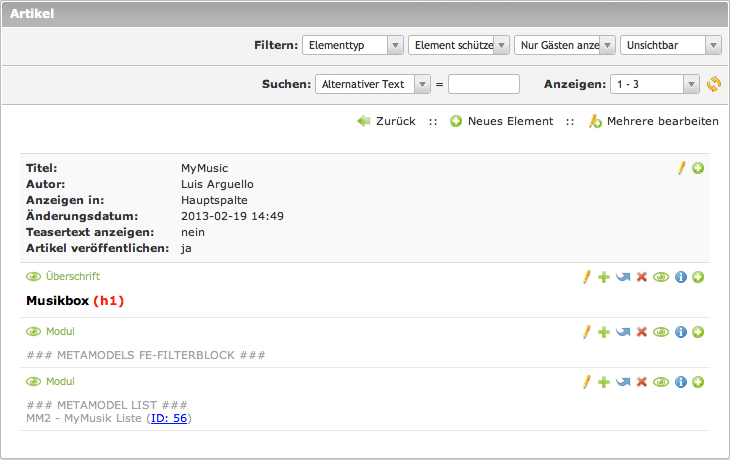Toggle visibility of Überschrift element in its action icons

(661, 277)
